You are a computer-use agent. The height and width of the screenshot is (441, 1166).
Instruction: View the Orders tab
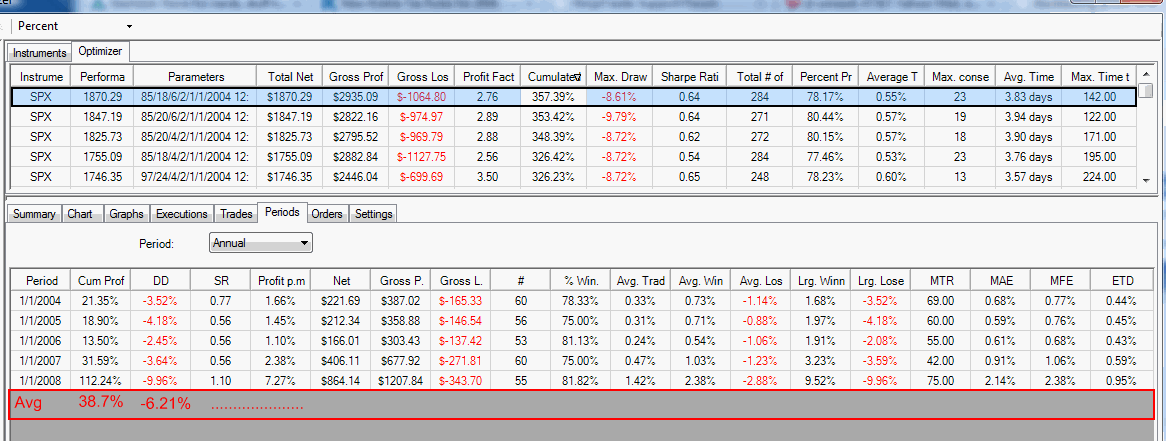coord(327,213)
